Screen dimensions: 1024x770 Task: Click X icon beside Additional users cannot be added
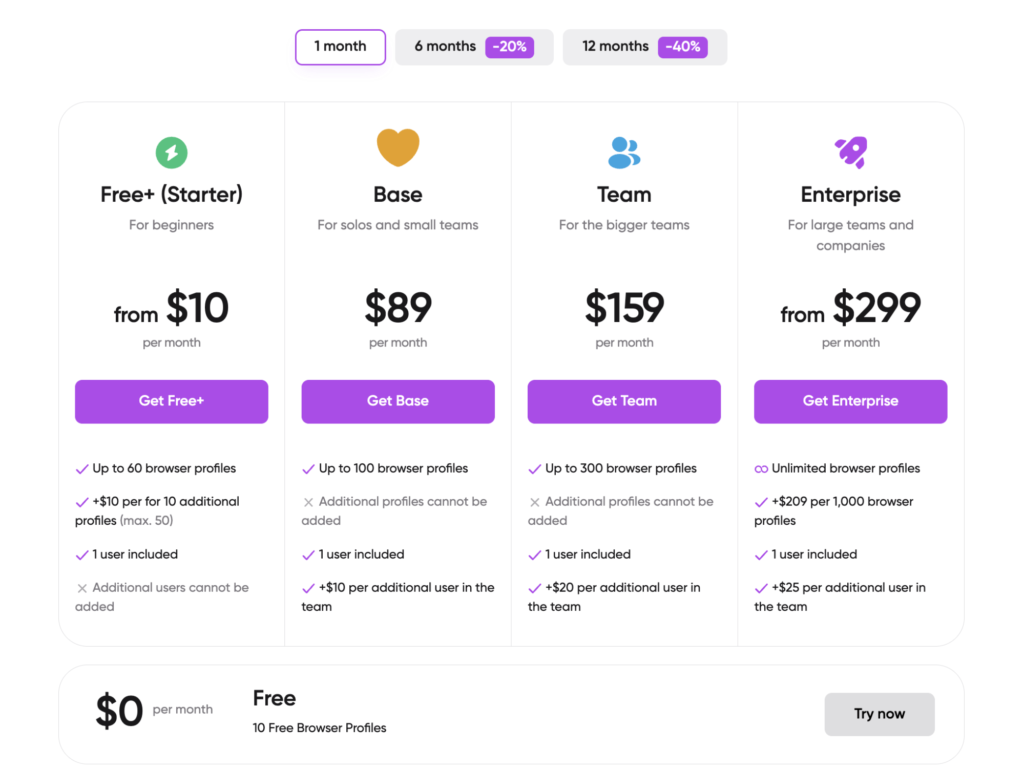pos(82,588)
